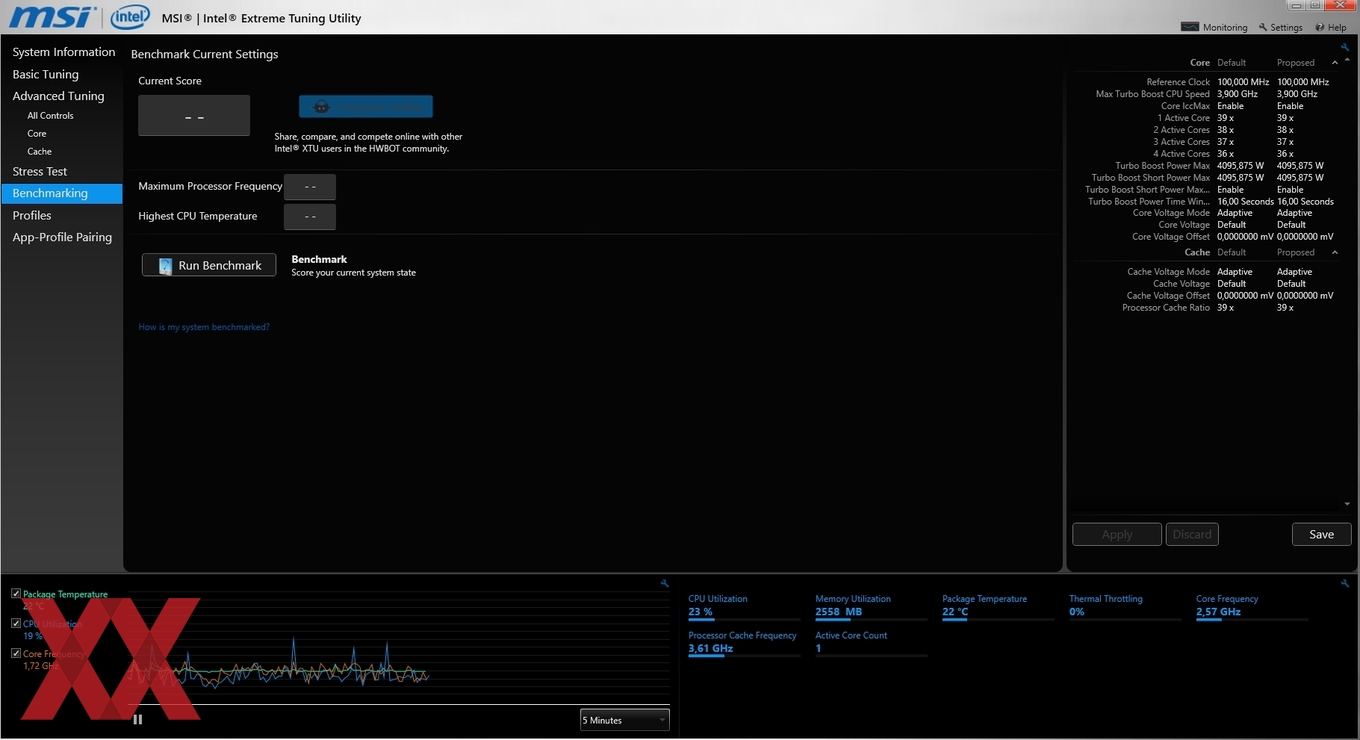Open the Help menu
The height and width of the screenshot is (740, 1360).
point(1330,27)
